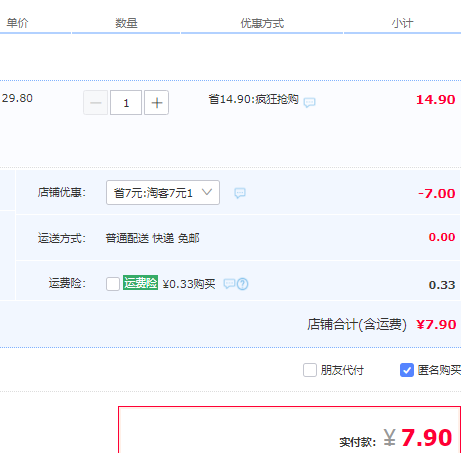The height and width of the screenshot is (453, 468).
Task: Click the comment bubble icon after ¥0.33购买
Action: [x=229, y=284]
